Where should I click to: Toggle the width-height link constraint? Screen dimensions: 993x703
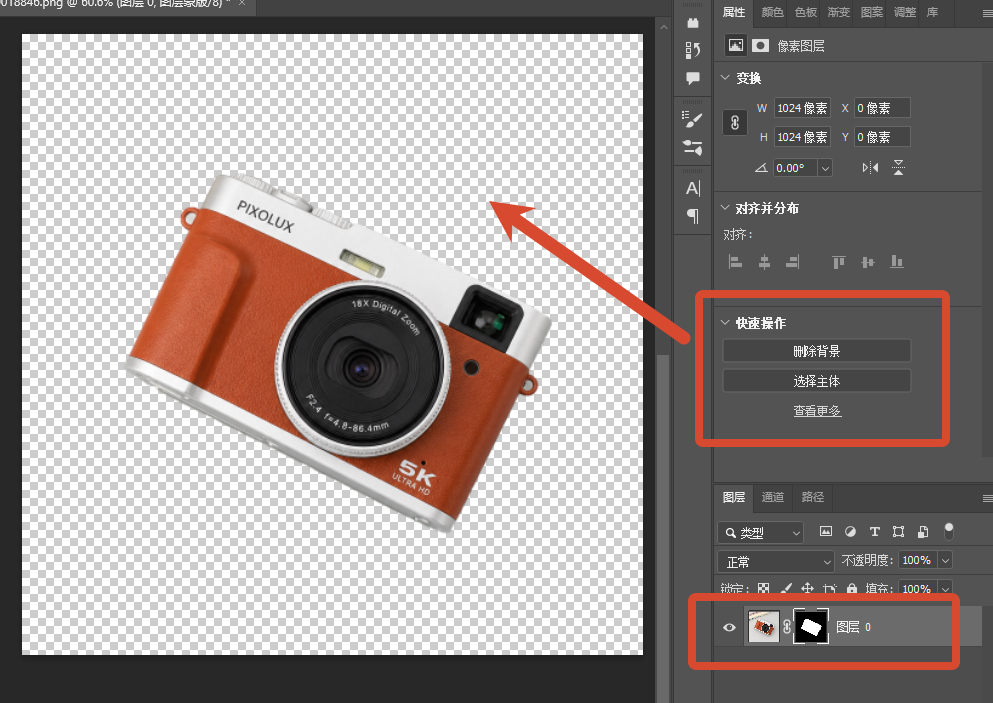tap(735, 122)
